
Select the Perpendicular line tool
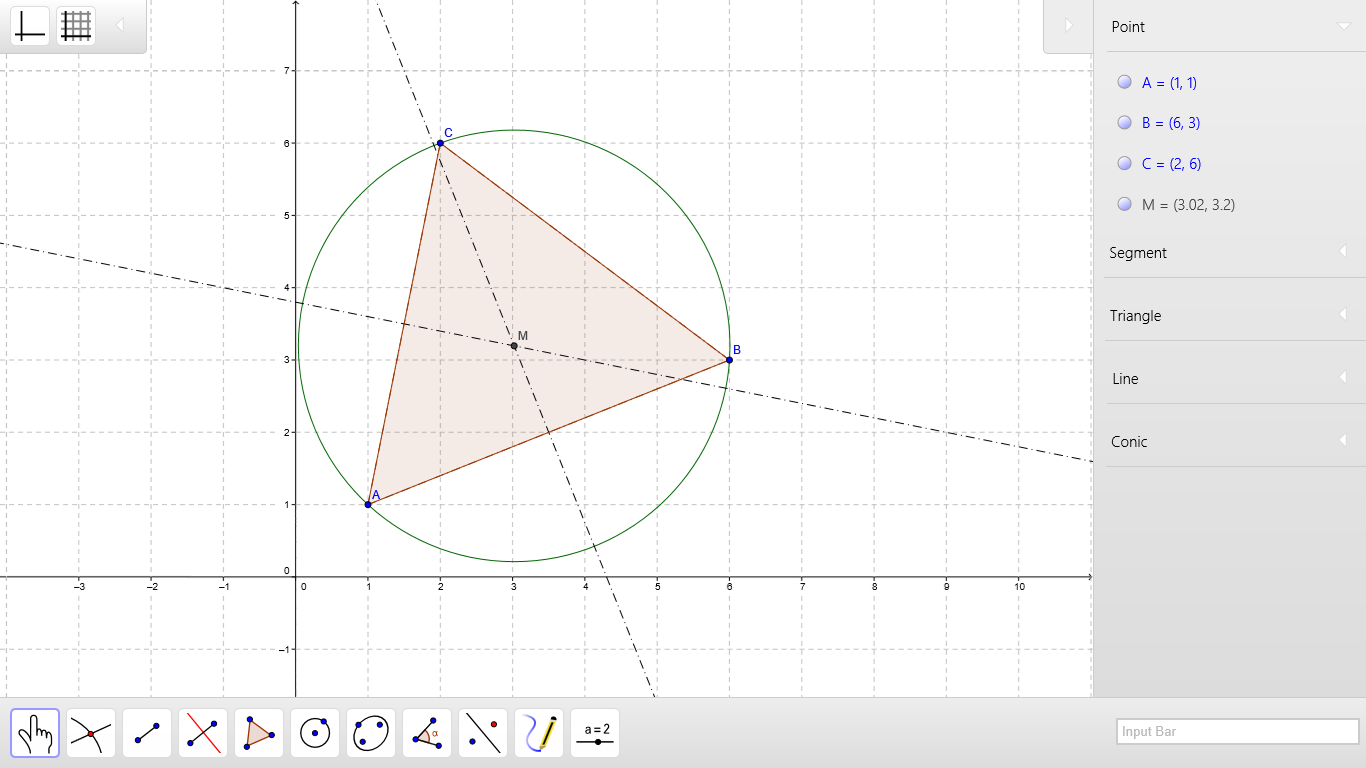point(203,733)
